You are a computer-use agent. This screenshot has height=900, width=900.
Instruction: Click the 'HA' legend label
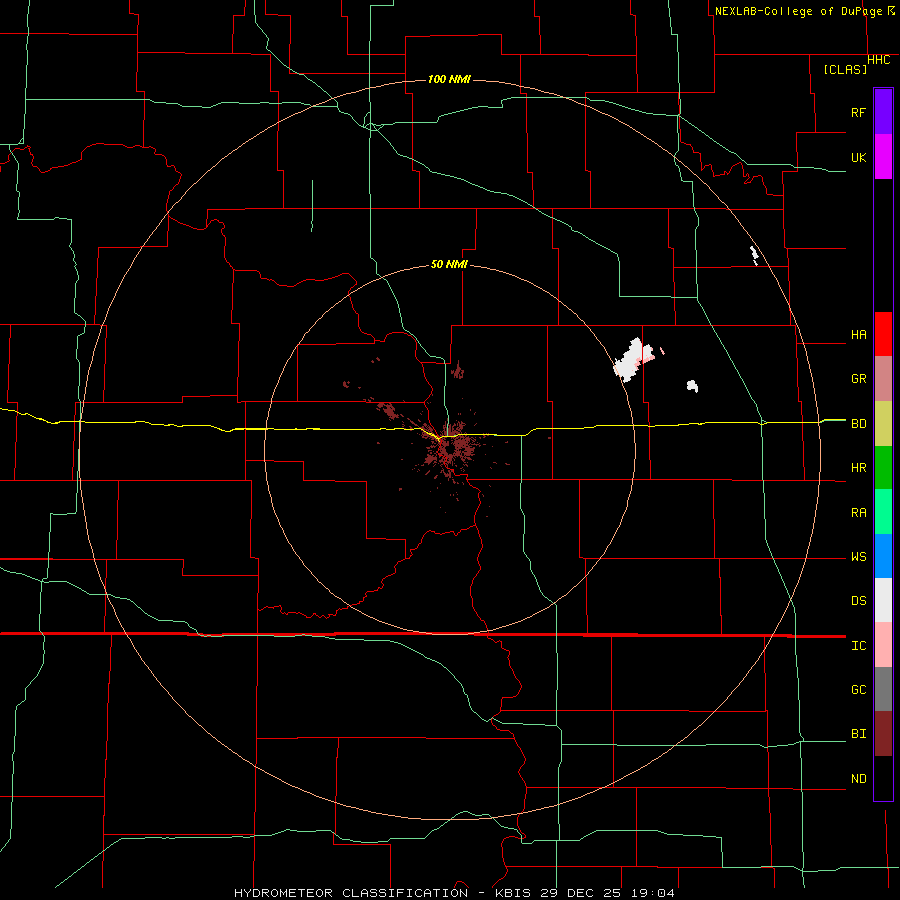(858, 335)
